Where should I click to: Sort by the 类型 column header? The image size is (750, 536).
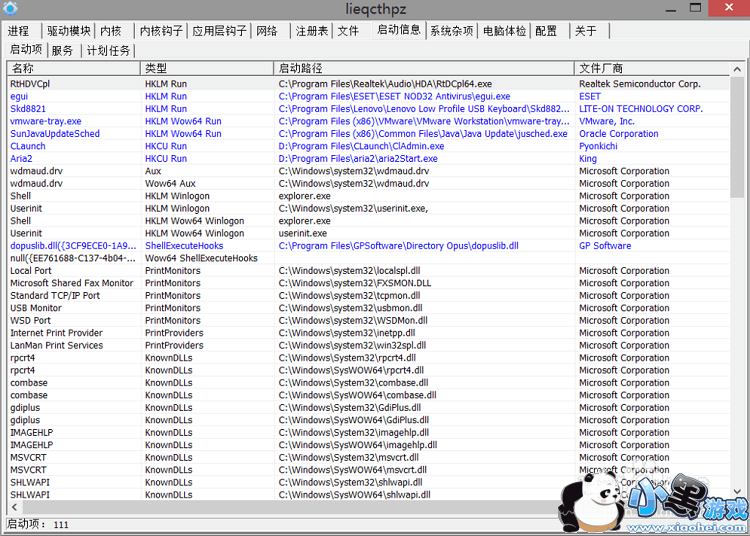(207, 68)
